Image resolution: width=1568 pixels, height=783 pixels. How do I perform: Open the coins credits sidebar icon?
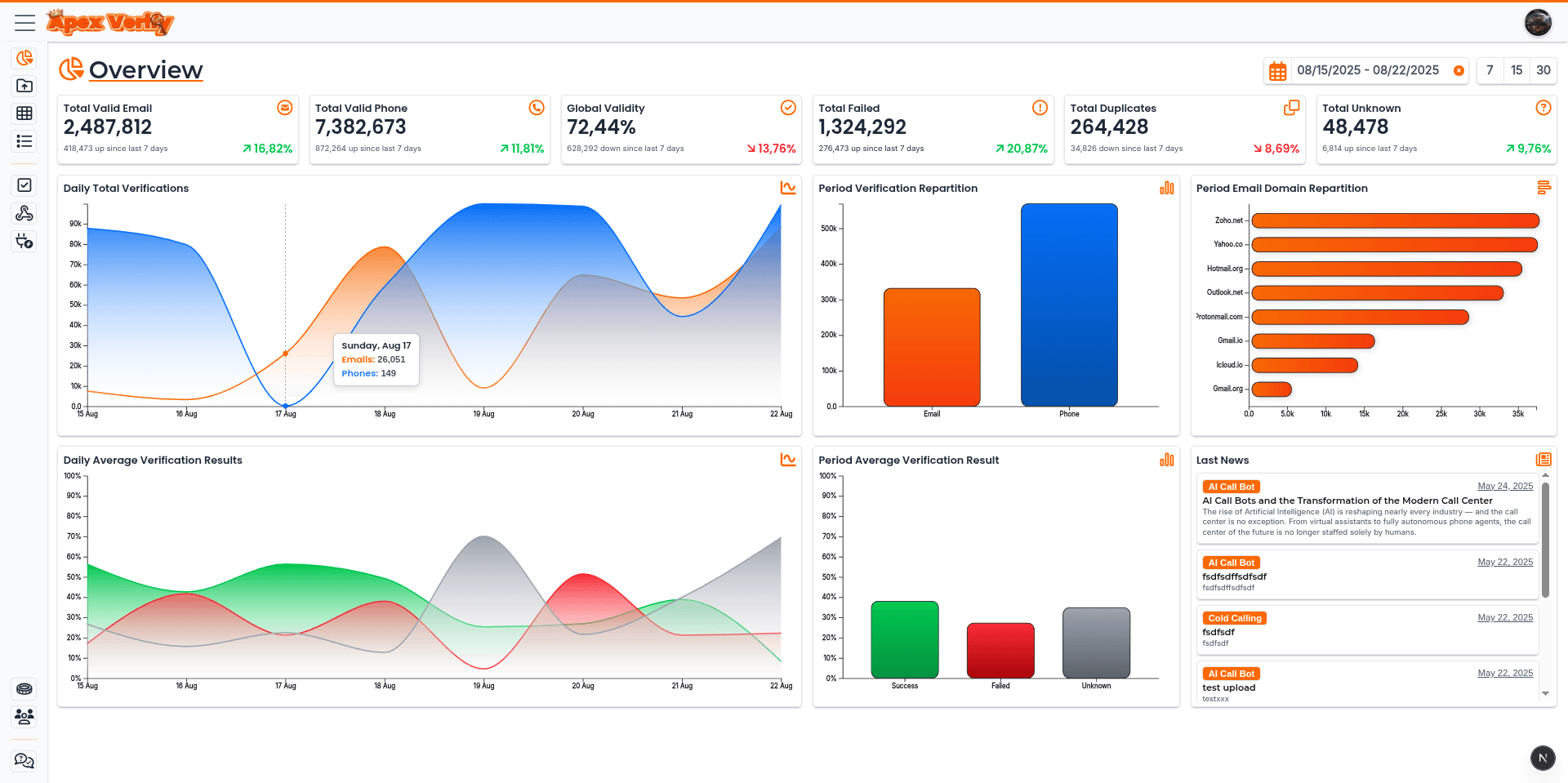click(x=24, y=688)
